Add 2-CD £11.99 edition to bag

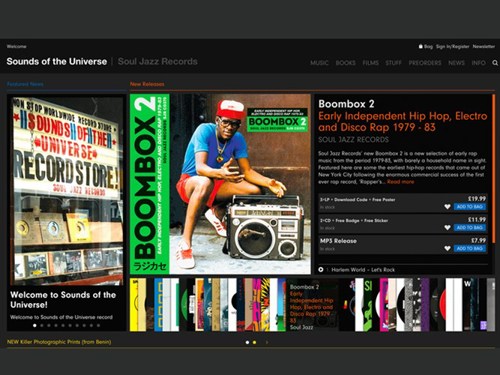pos(470,228)
